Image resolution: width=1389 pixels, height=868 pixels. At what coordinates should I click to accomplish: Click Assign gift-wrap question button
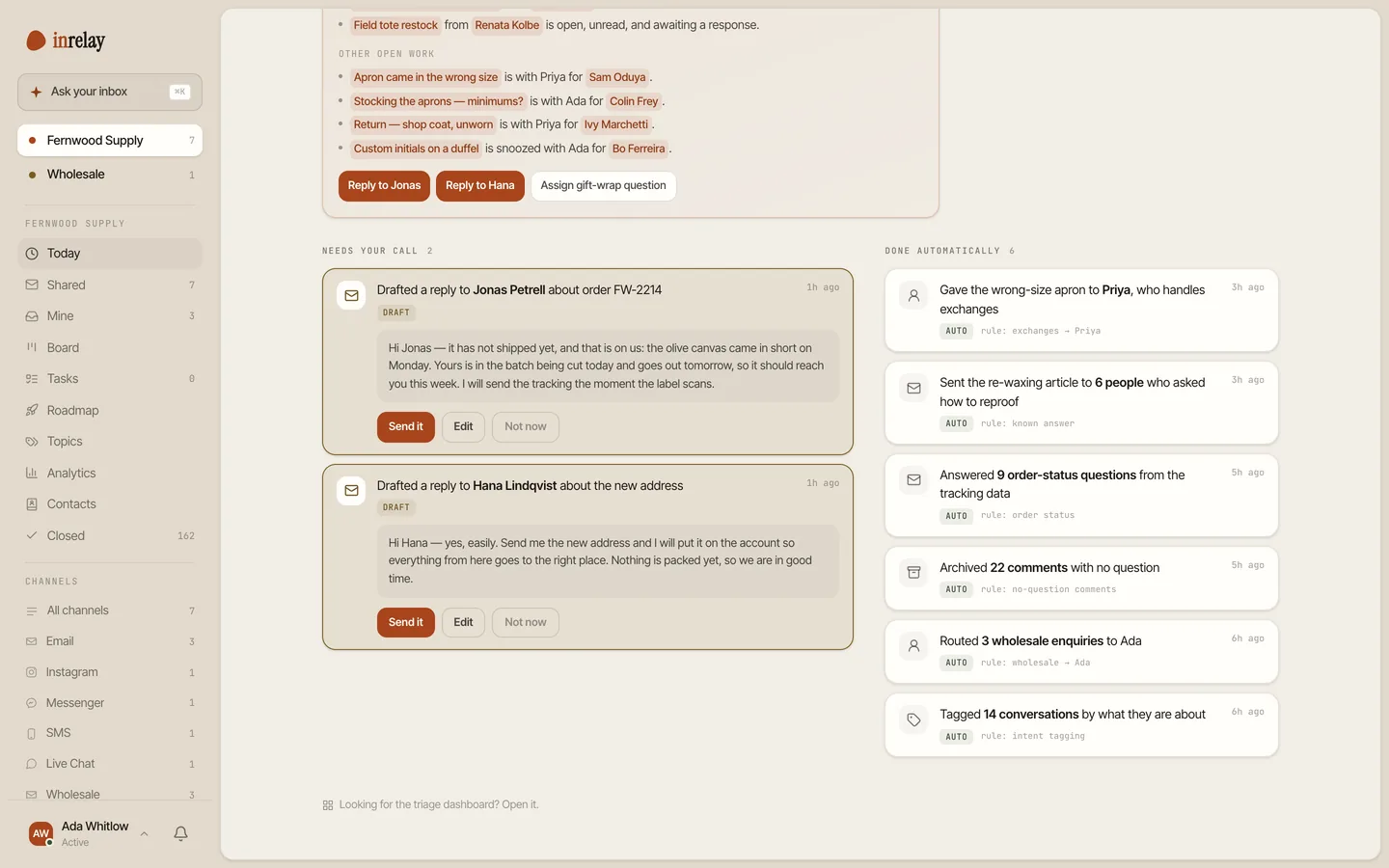(x=603, y=185)
